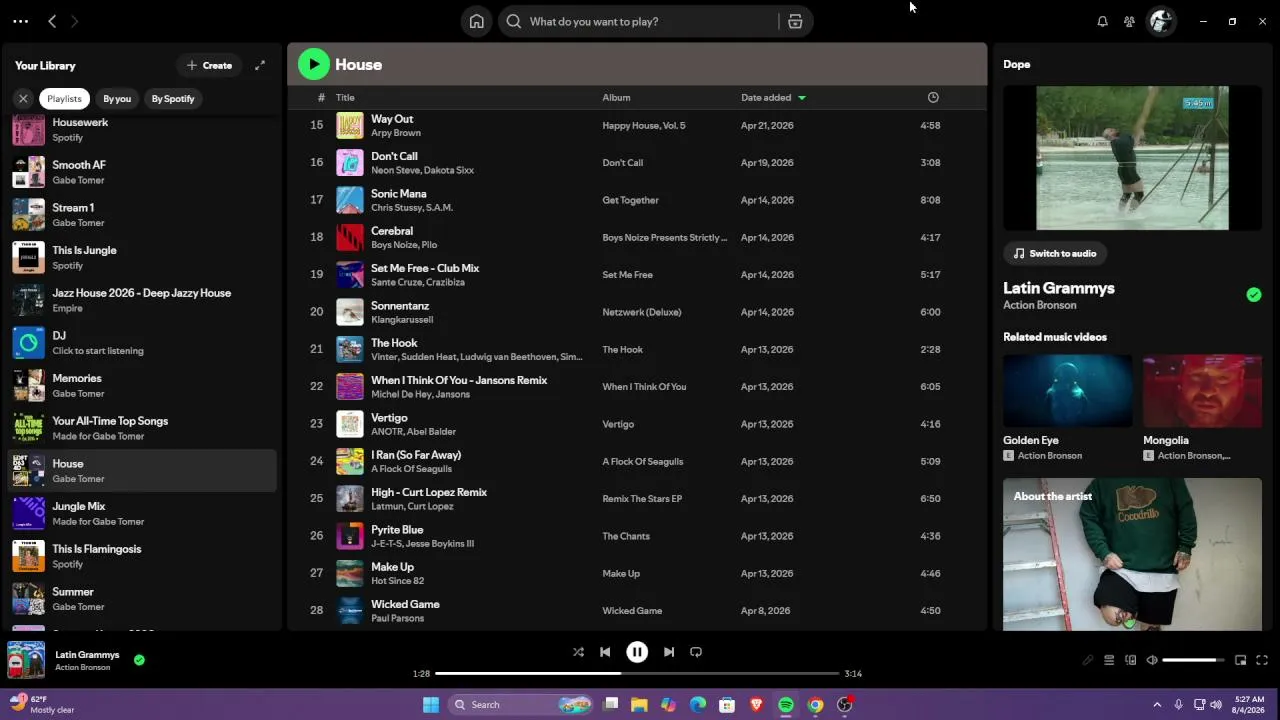Click the now playing album art thumbnail

pos(26,660)
